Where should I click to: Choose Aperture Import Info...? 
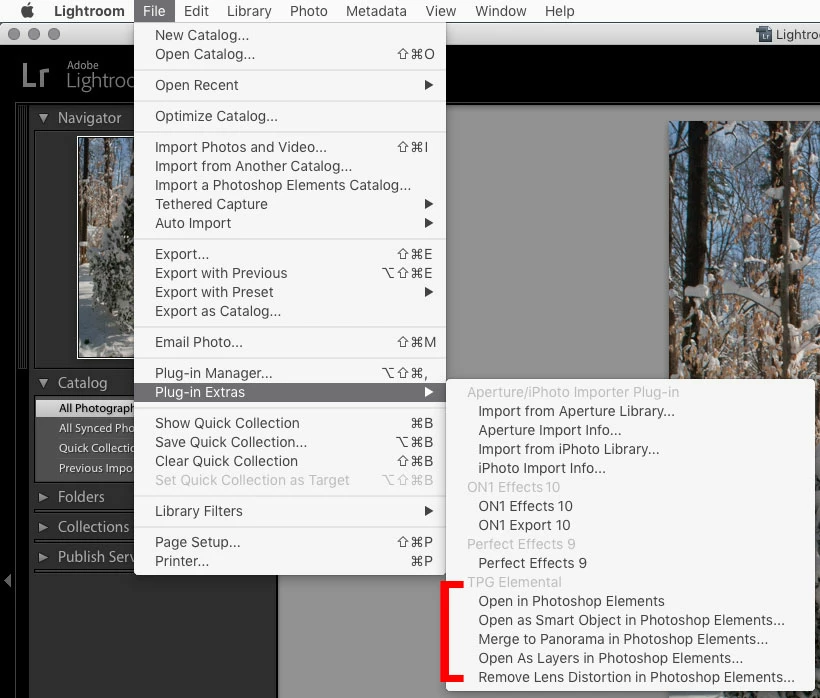[630, 430]
